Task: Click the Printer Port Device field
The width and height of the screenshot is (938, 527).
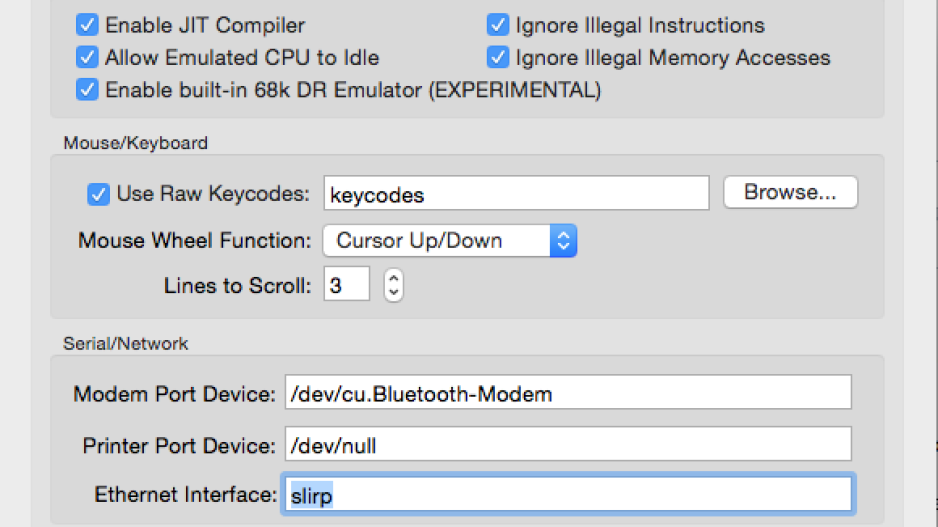Action: 568,444
